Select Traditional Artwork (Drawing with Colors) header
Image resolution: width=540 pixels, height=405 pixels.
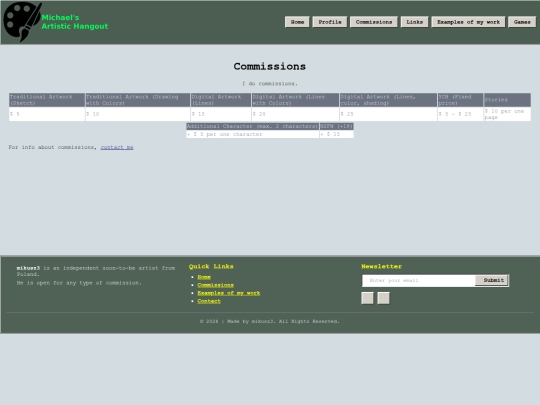click(x=138, y=100)
